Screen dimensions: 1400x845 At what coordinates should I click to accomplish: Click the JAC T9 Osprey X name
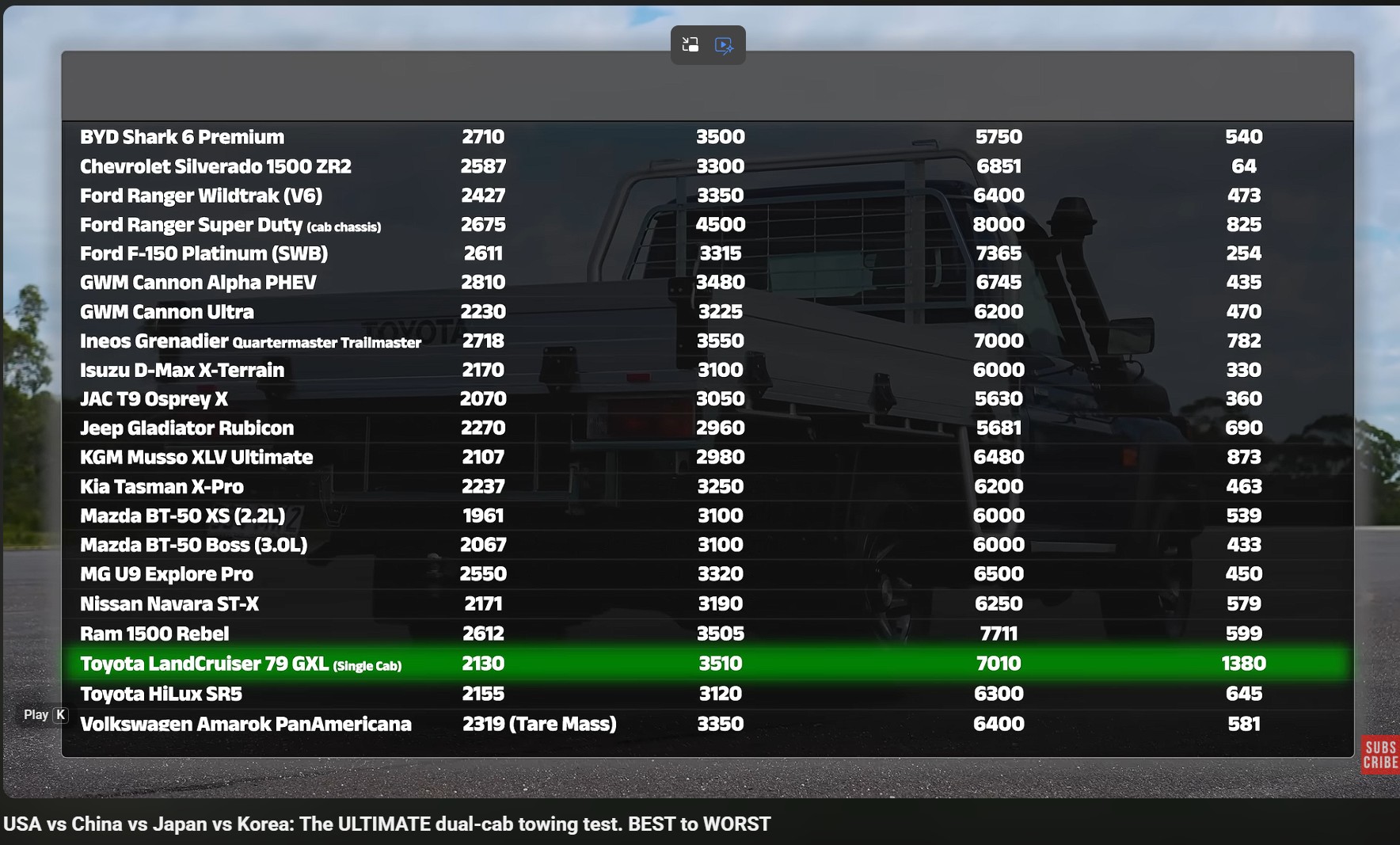click(154, 399)
